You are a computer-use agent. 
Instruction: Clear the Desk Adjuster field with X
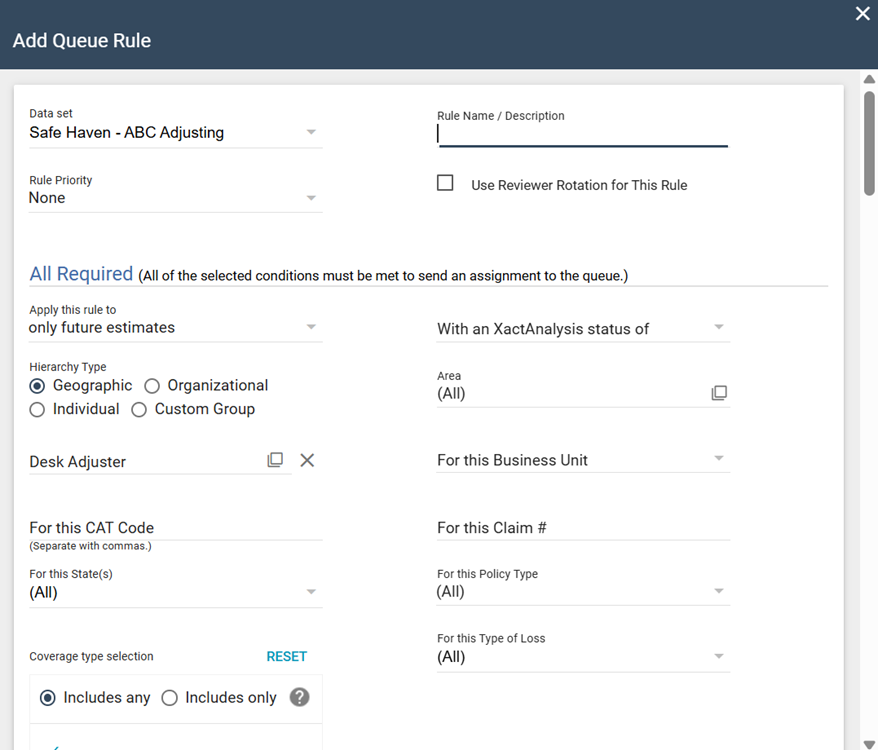[307, 460]
